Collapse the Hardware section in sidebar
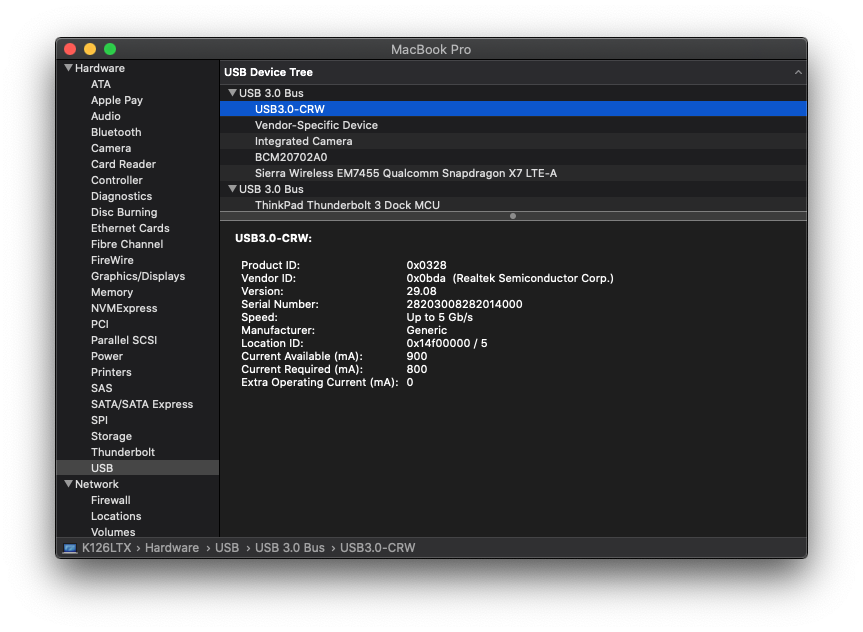Viewport: 863px width, 632px height. coord(68,68)
